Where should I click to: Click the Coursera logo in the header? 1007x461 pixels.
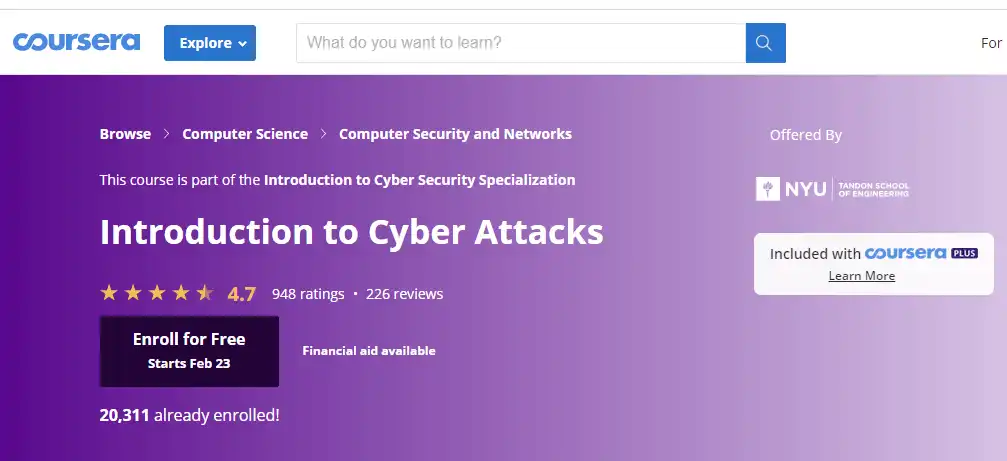click(76, 42)
